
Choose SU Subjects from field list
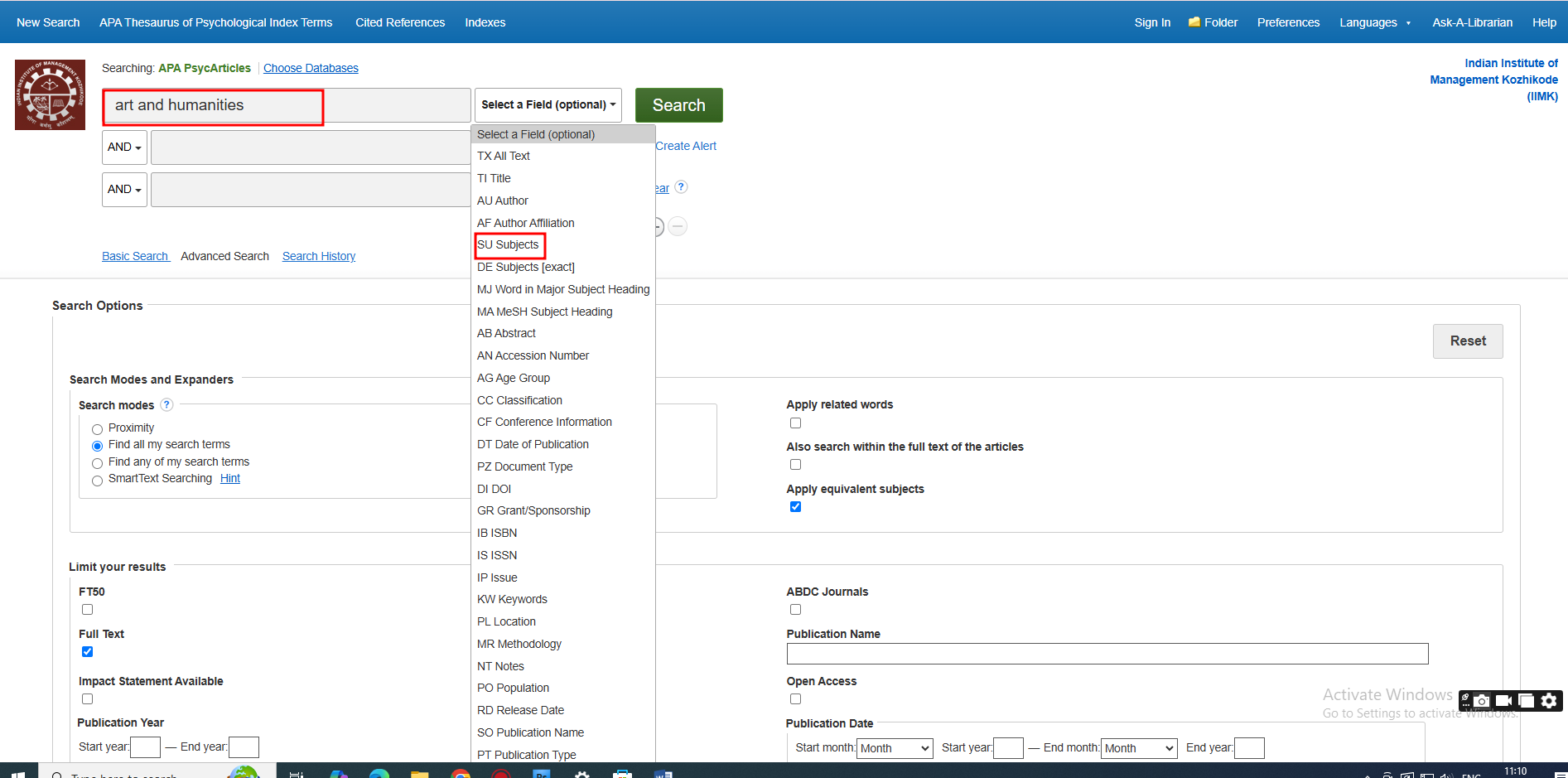[x=509, y=245]
